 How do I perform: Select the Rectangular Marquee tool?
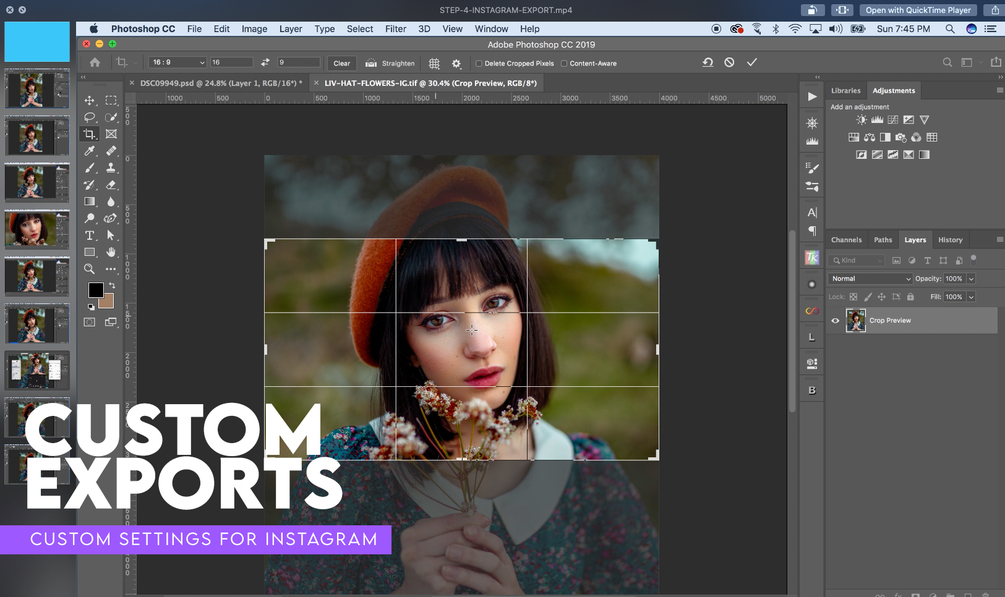[x=111, y=101]
